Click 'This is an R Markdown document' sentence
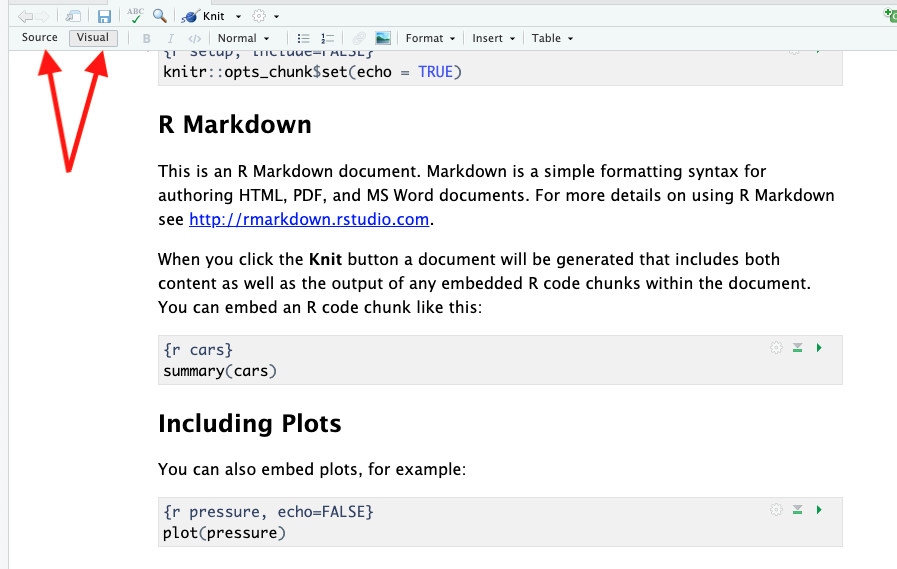The height and width of the screenshot is (569, 897). coord(289,172)
